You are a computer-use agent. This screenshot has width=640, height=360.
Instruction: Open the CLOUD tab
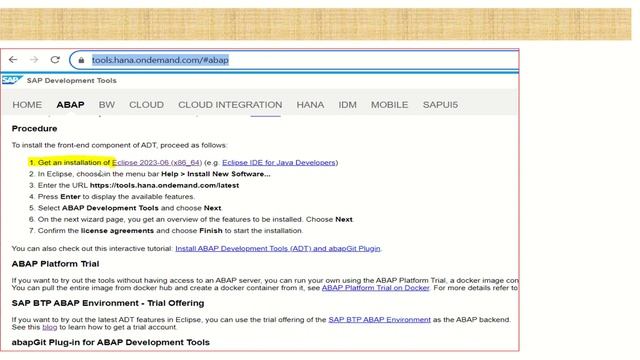click(x=146, y=105)
